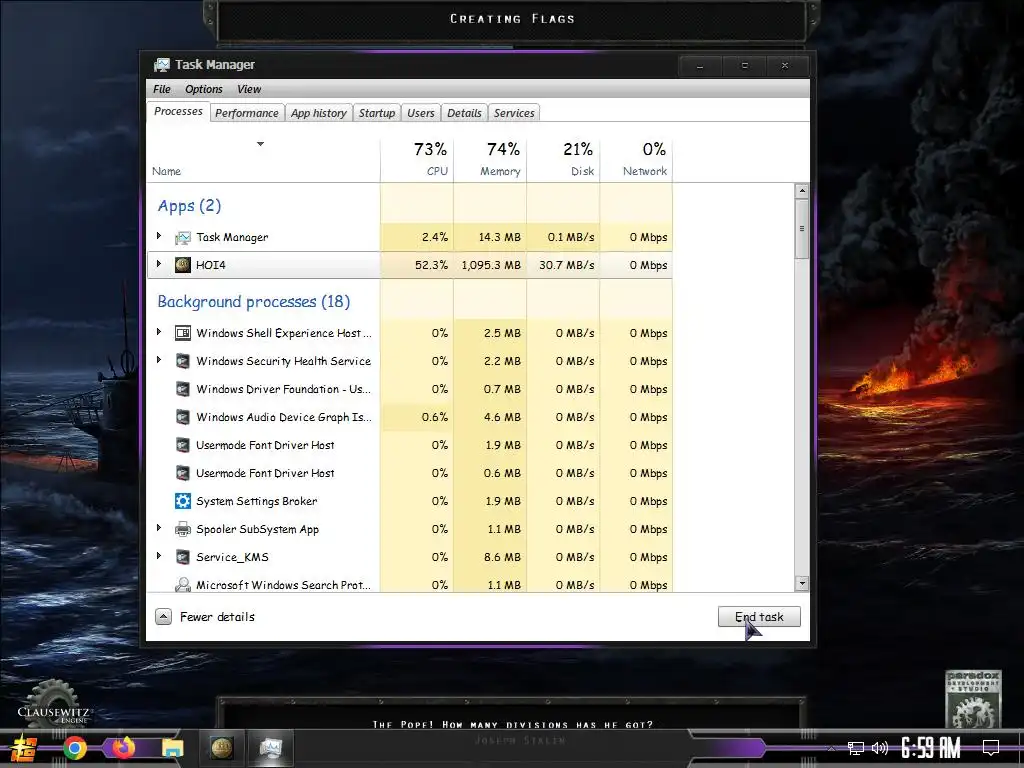Expand Windows Security Health Service row
The width and height of the screenshot is (1024, 768).
[159, 360]
